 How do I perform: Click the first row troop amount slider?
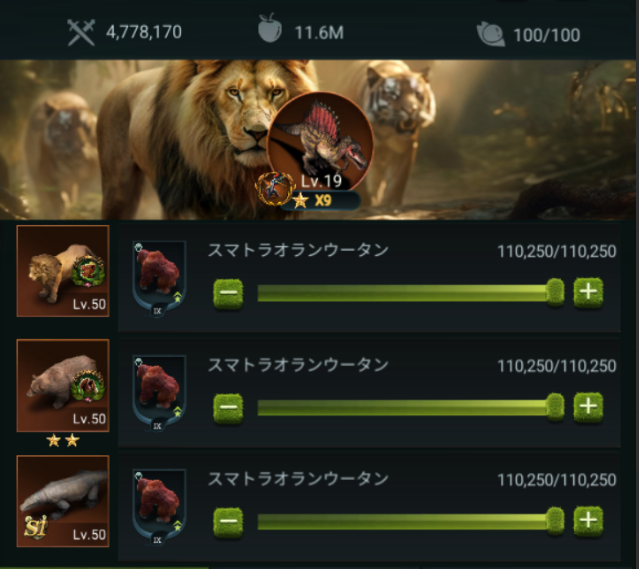(411, 293)
